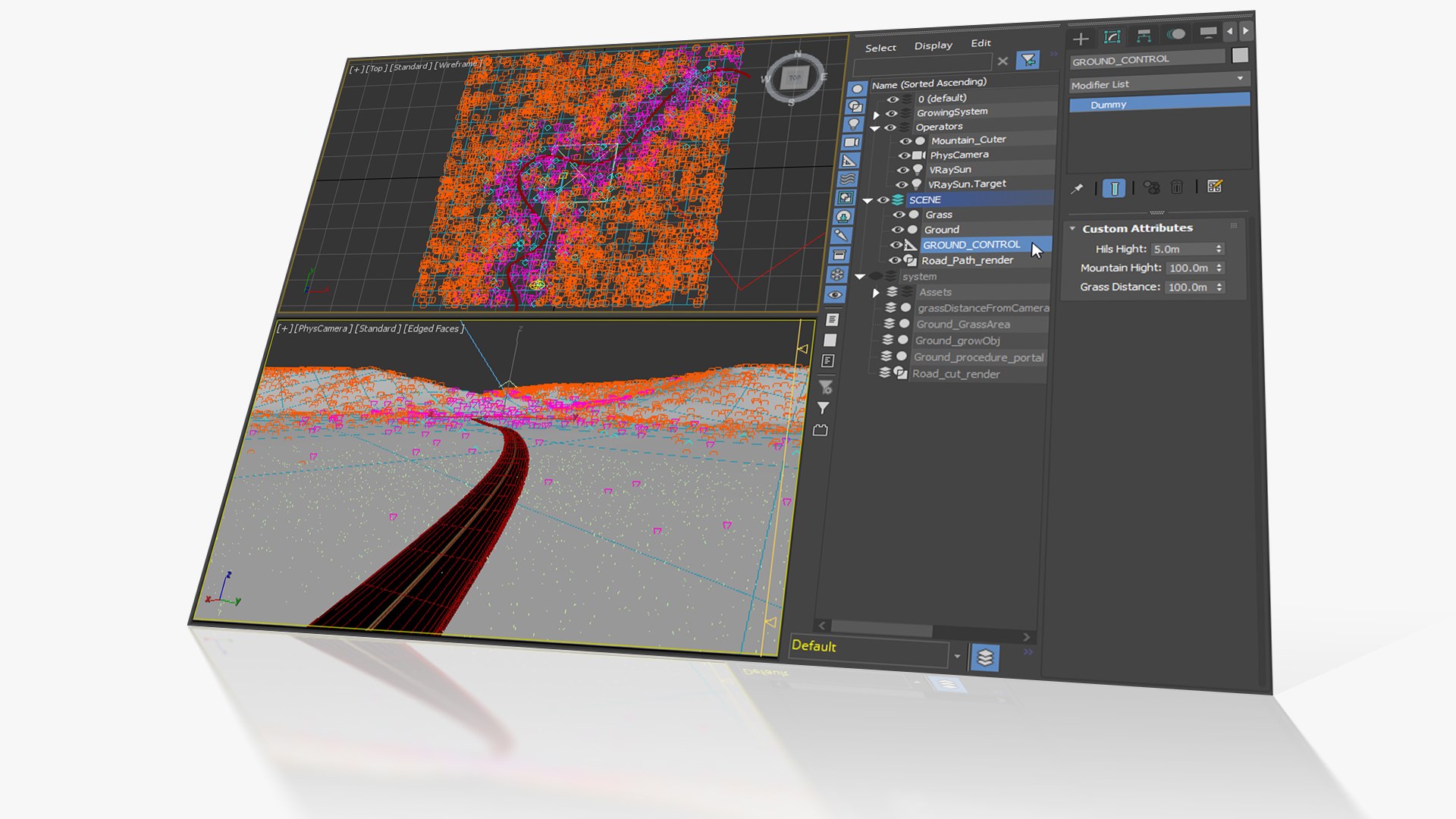
Task: Open the Display menu
Action: tap(934, 45)
